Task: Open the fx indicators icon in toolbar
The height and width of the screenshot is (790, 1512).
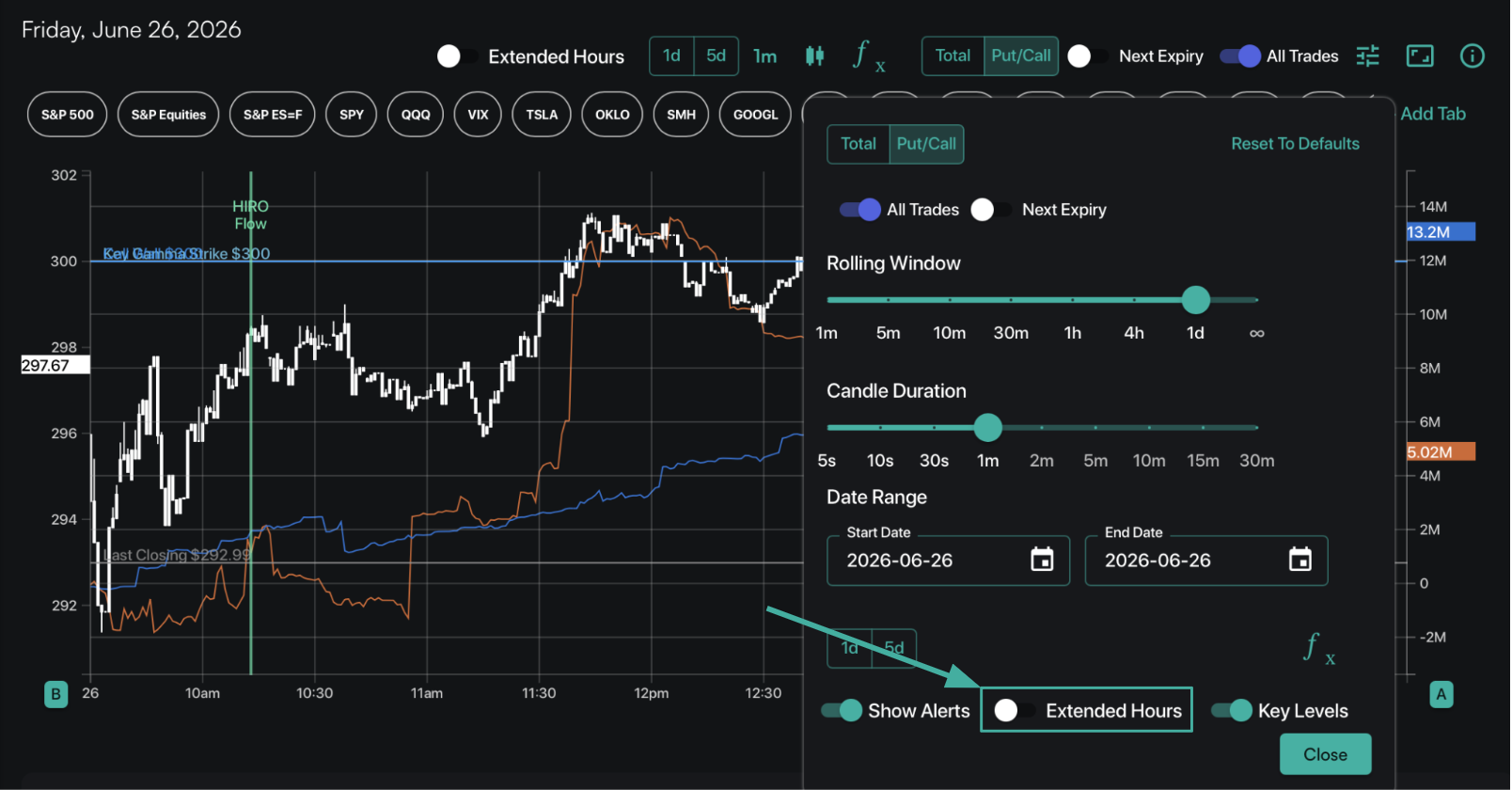Action: coord(869,56)
